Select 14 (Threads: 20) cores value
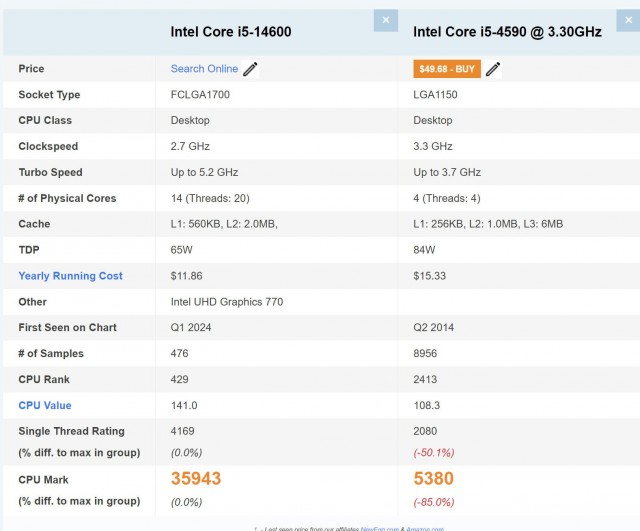640x531 pixels. [210, 198]
